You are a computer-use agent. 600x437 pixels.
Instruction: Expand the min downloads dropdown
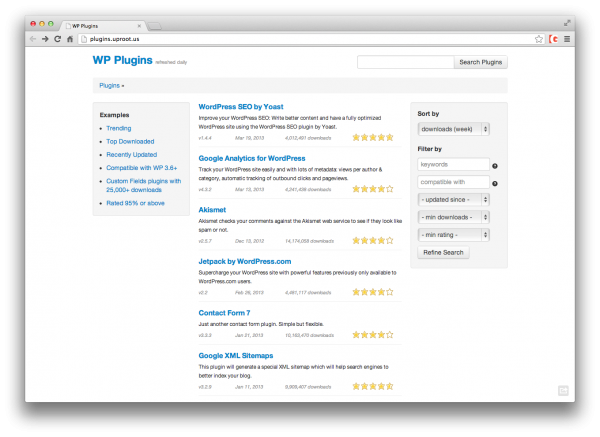pyautogui.click(x=453, y=217)
